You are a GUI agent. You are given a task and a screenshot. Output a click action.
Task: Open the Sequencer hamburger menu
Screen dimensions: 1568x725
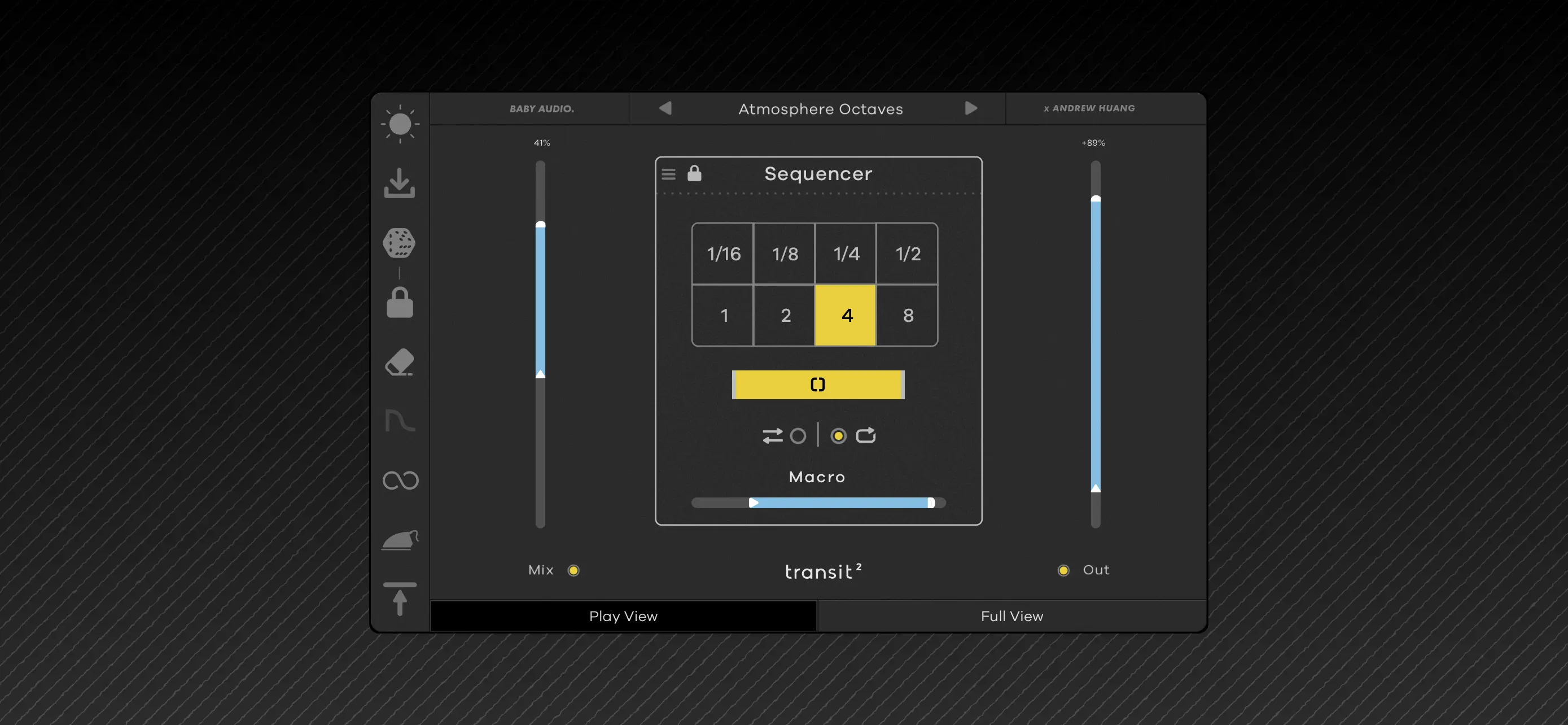tap(668, 173)
